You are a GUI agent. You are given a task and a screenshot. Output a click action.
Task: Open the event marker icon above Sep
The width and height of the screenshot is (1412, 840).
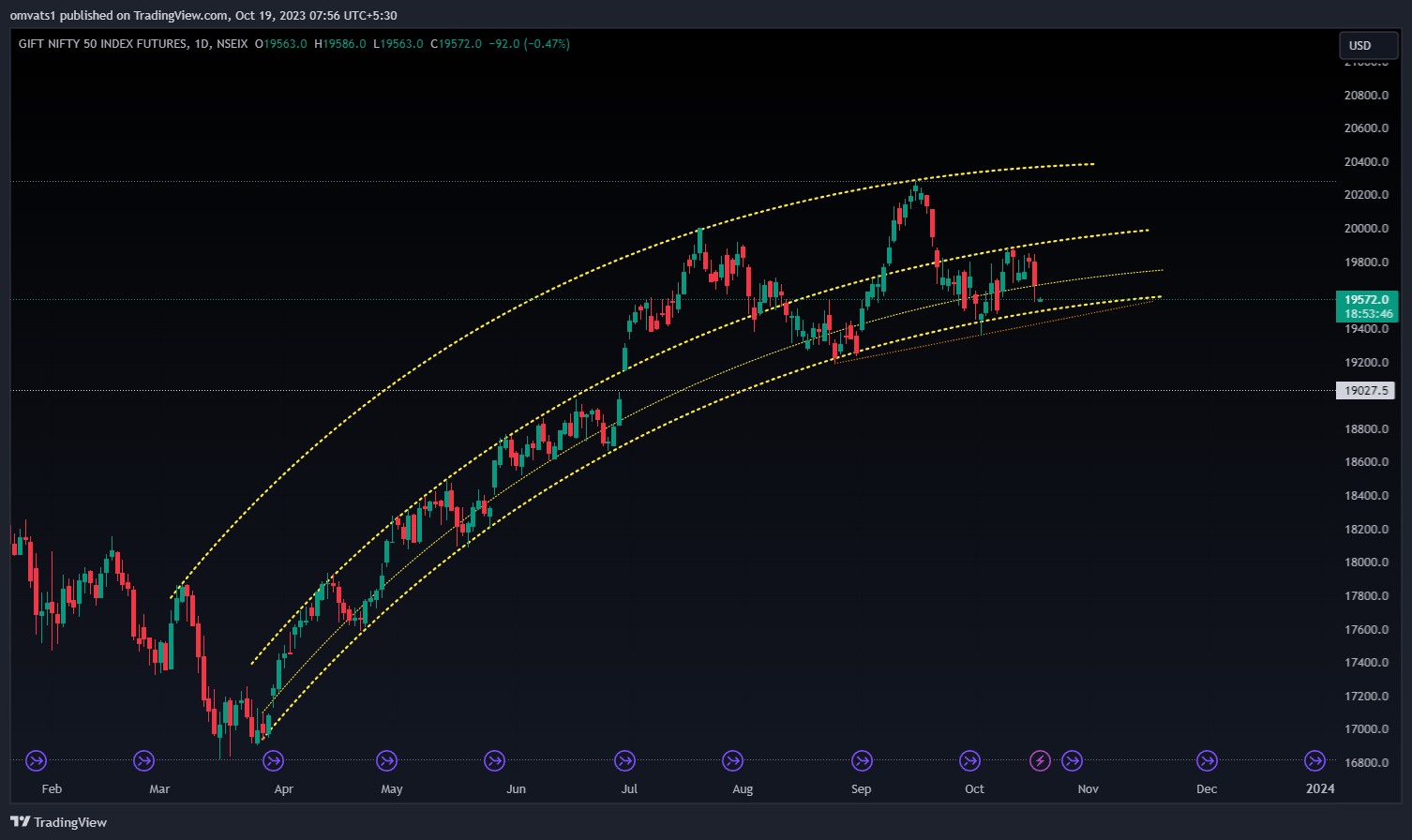862,760
